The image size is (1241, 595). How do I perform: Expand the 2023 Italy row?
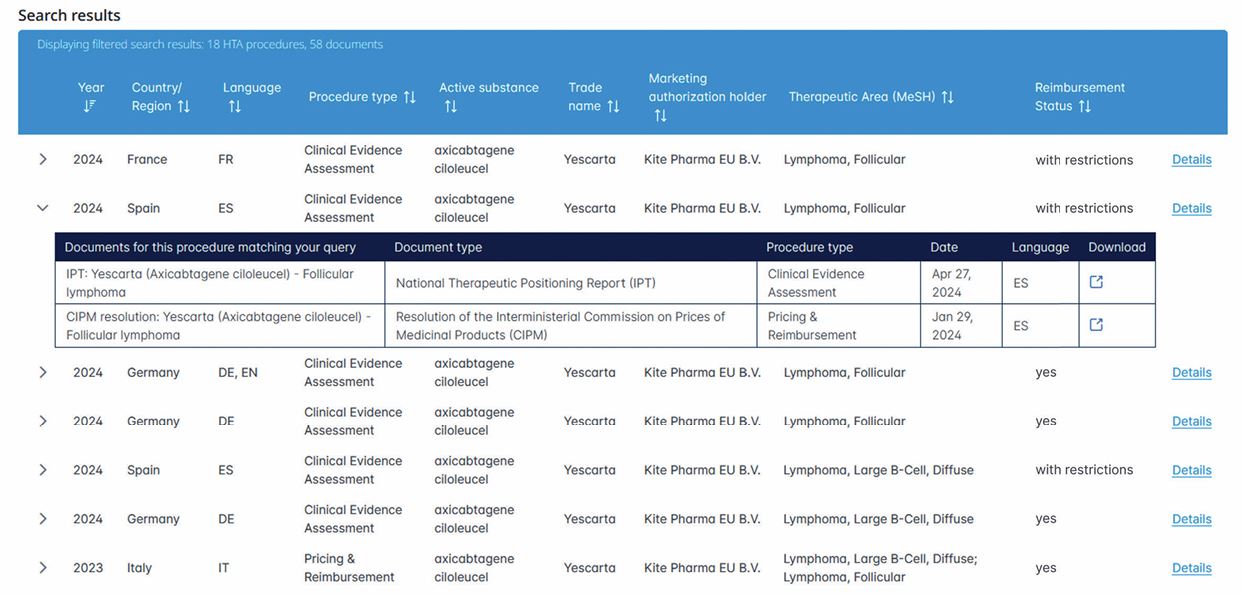pos(43,567)
